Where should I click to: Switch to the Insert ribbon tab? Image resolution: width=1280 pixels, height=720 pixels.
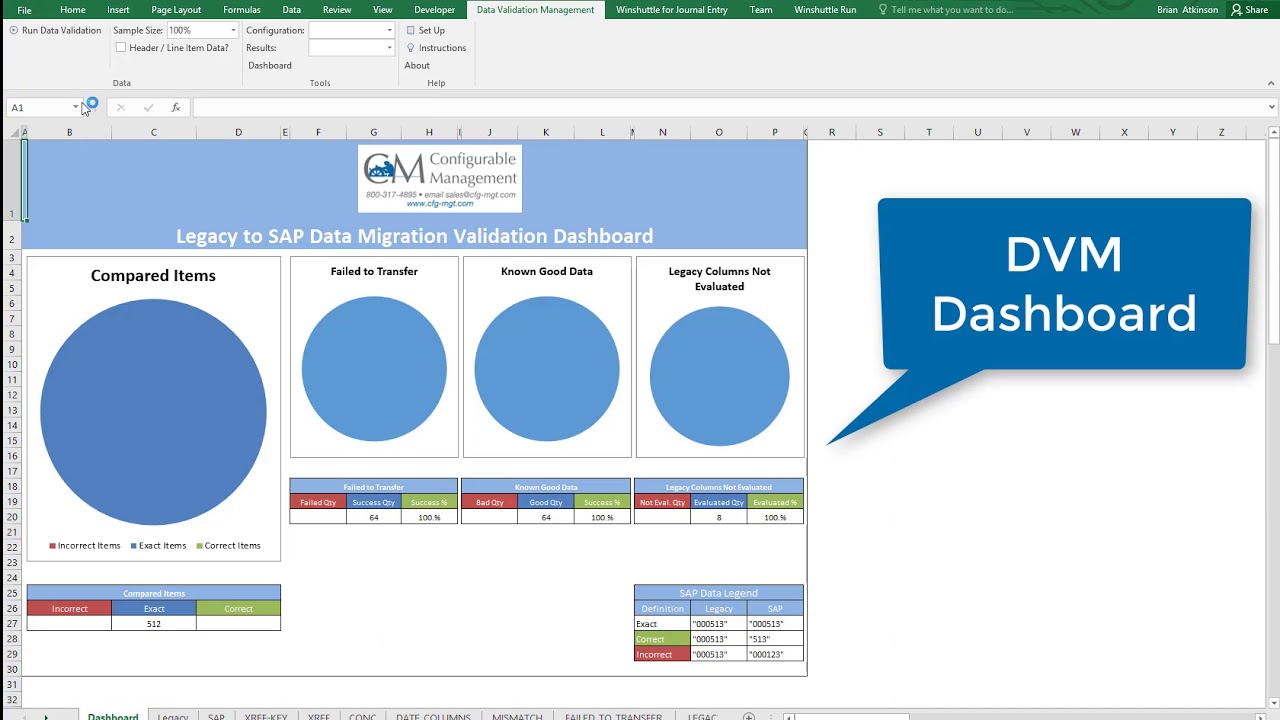tap(118, 9)
